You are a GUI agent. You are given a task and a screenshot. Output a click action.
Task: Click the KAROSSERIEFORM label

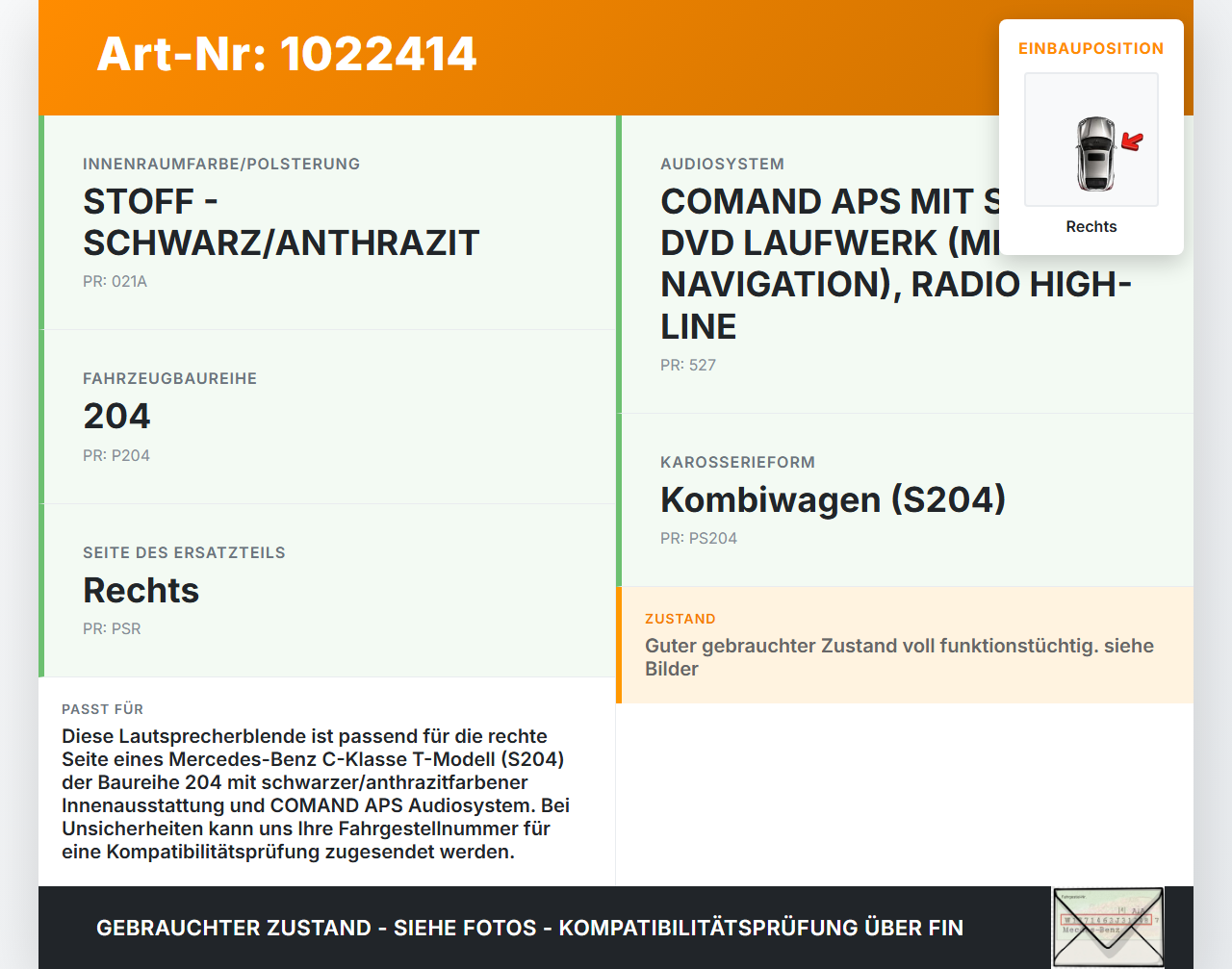click(738, 463)
